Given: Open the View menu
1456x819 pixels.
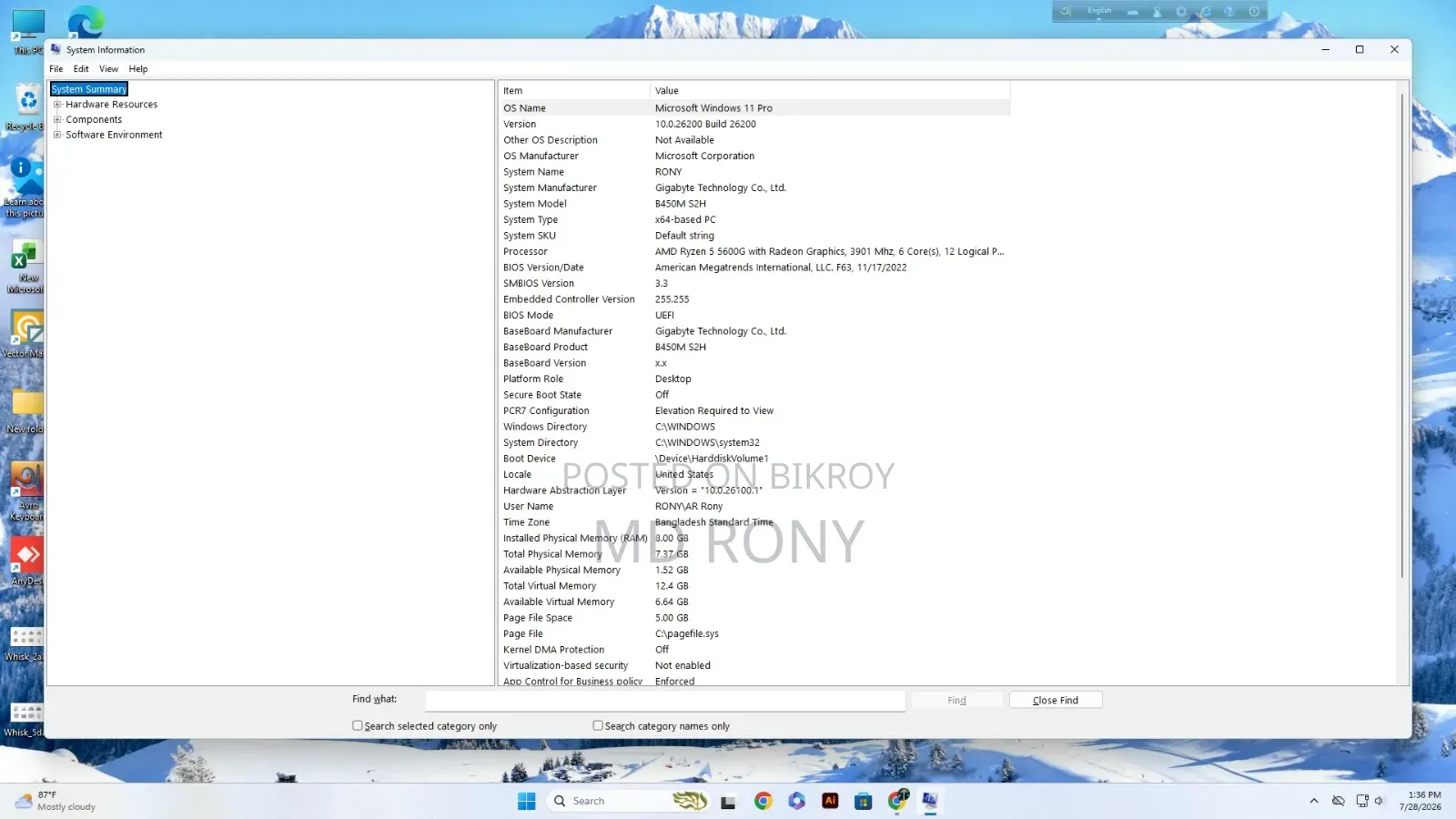Looking at the screenshot, I should point(108,69).
